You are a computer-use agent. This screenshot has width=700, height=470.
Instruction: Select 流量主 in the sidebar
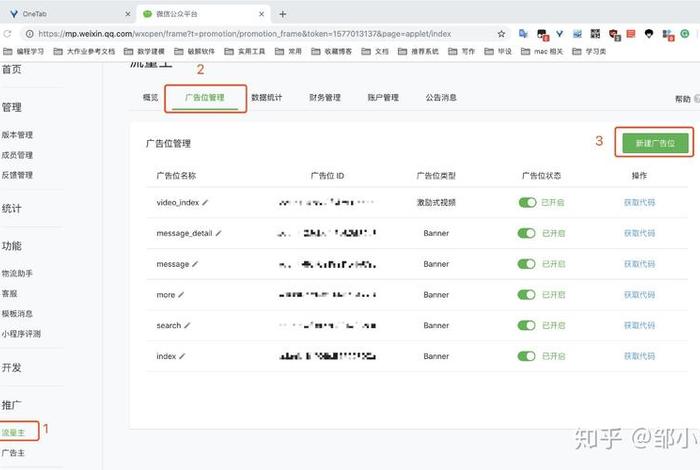[x=13, y=433]
